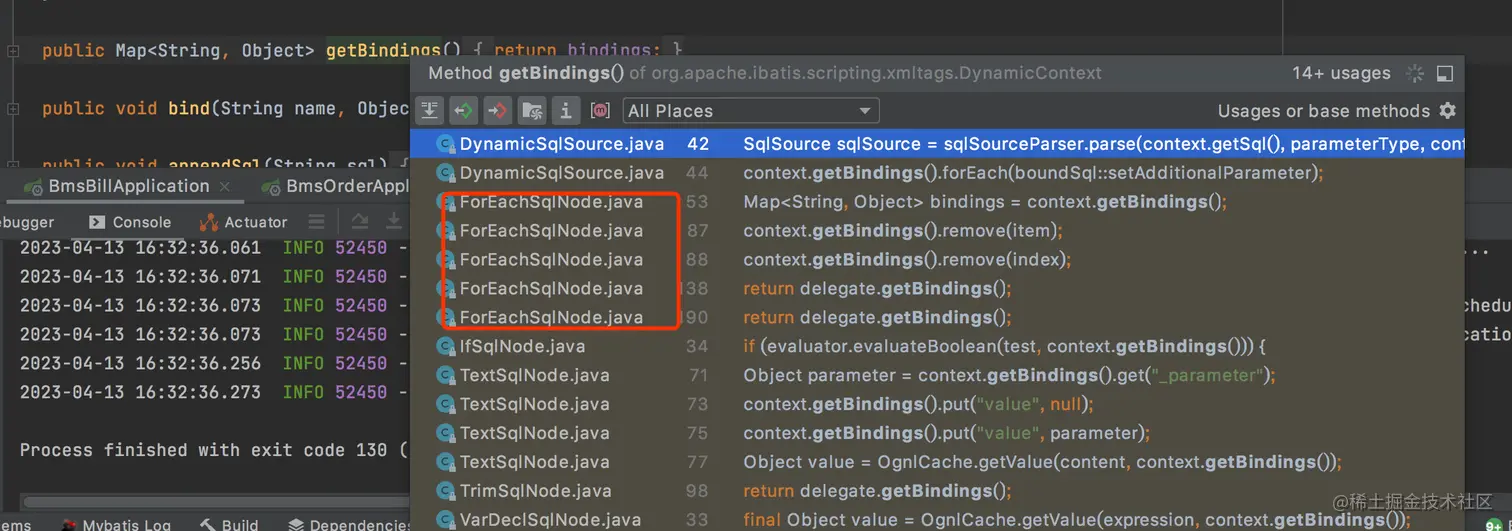Click 'Process finished with exit code 130' line
The image size is (1512, 531).
pyautogui.click(x=214, y=450)
